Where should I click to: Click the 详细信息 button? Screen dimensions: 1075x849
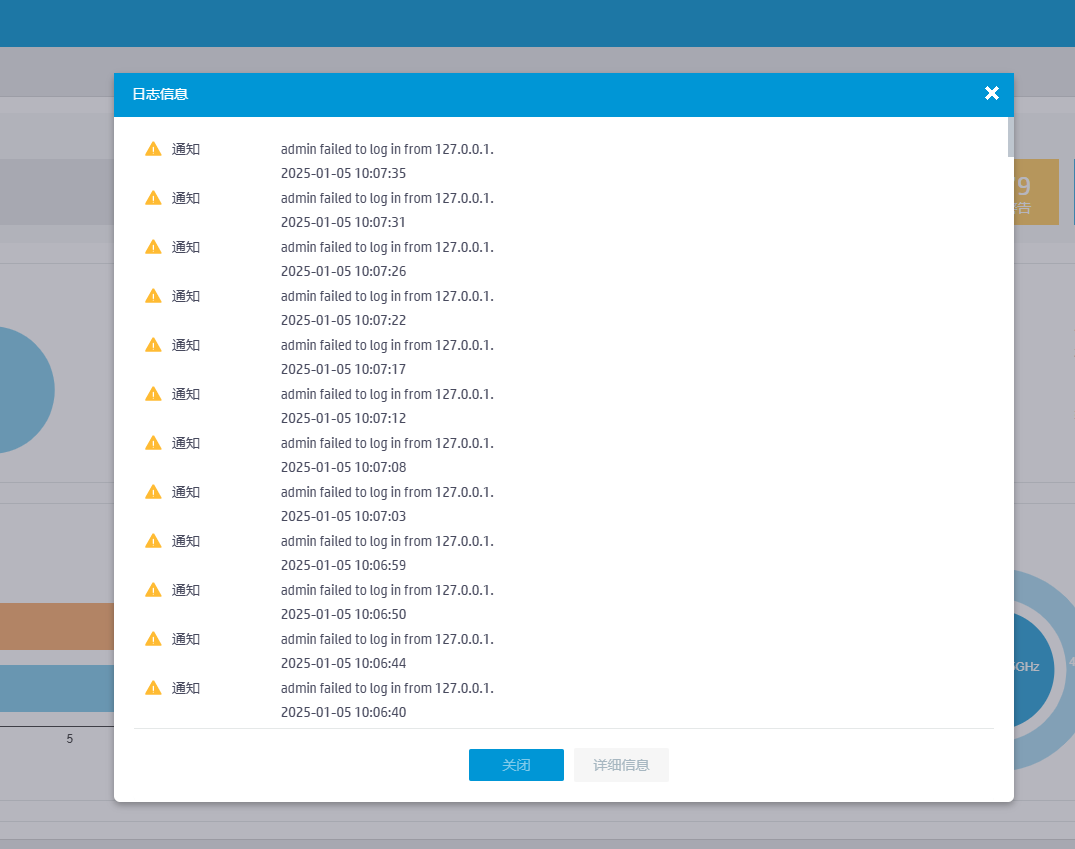[621, 765]
